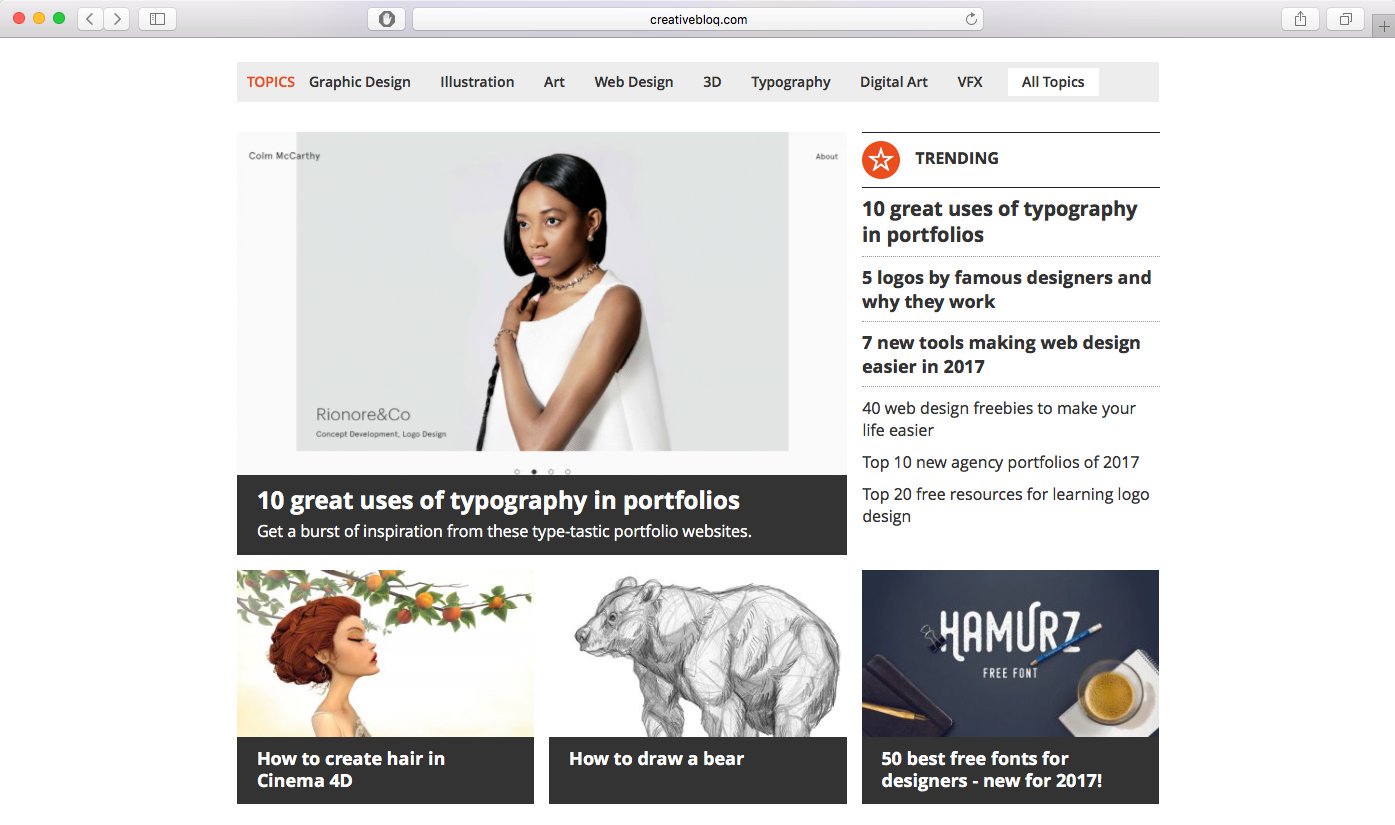Screen dimensions: 1395x825
Task: Toggle the Safari sidebar
Action: coord(158,18)
